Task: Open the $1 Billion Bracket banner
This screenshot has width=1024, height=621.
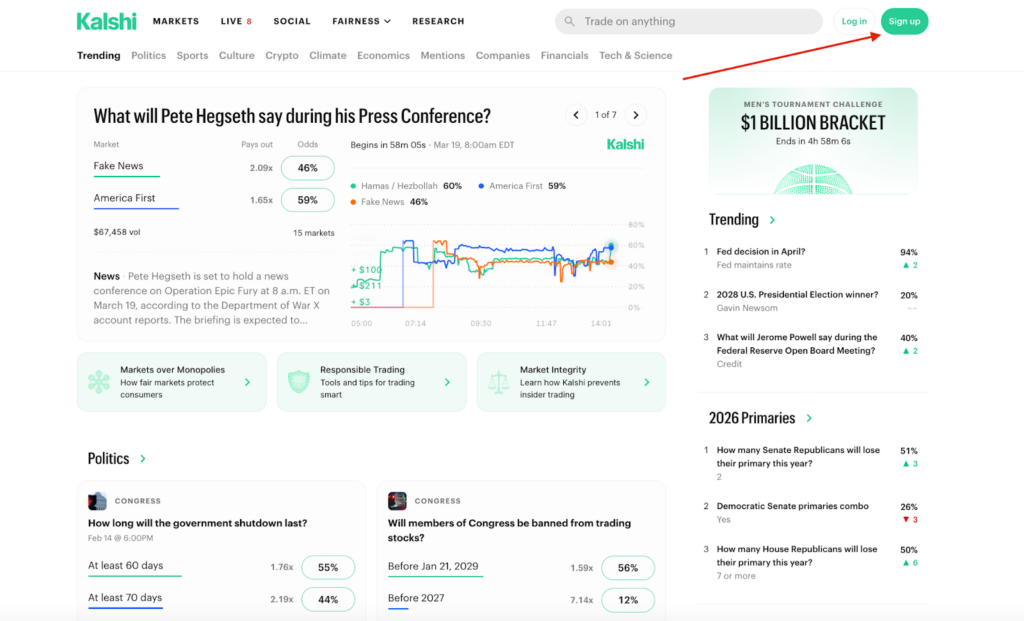Action: click(813, 140)
